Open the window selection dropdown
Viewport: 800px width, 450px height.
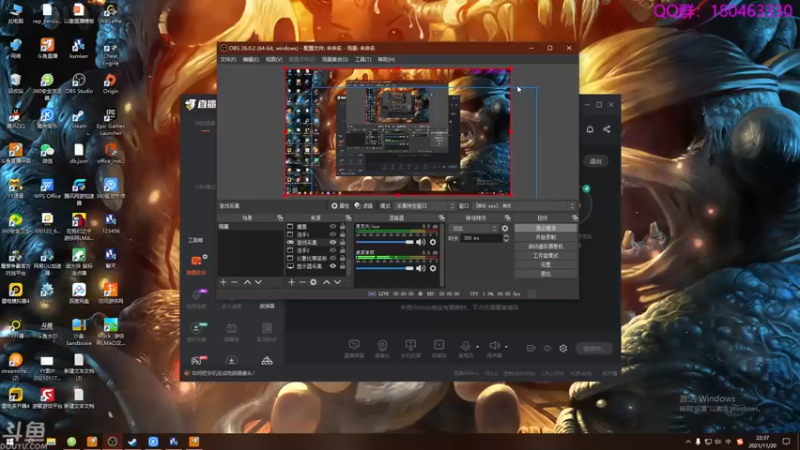(x=524, y=206)
